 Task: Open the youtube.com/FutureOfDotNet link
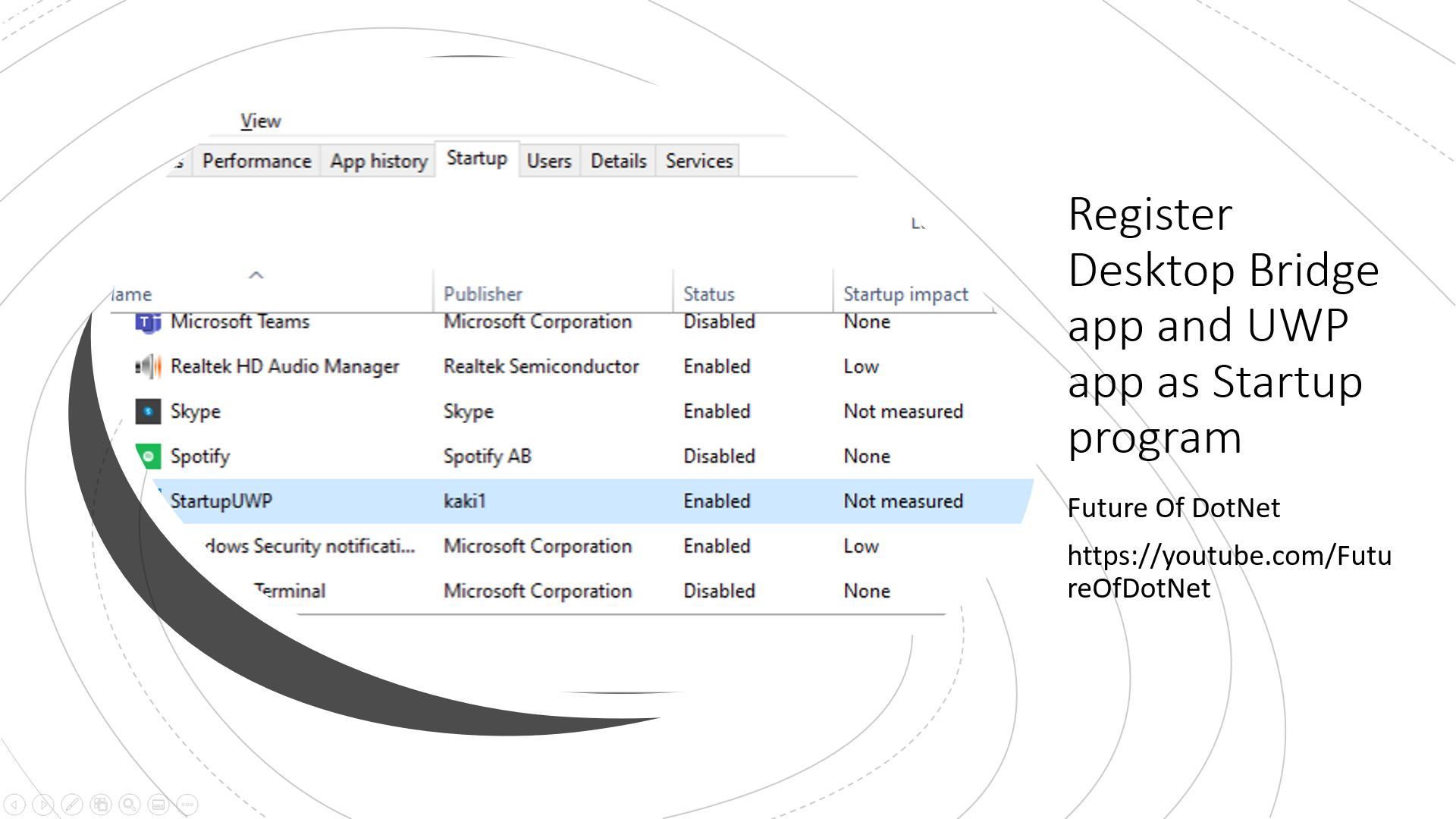point(1228,572)
